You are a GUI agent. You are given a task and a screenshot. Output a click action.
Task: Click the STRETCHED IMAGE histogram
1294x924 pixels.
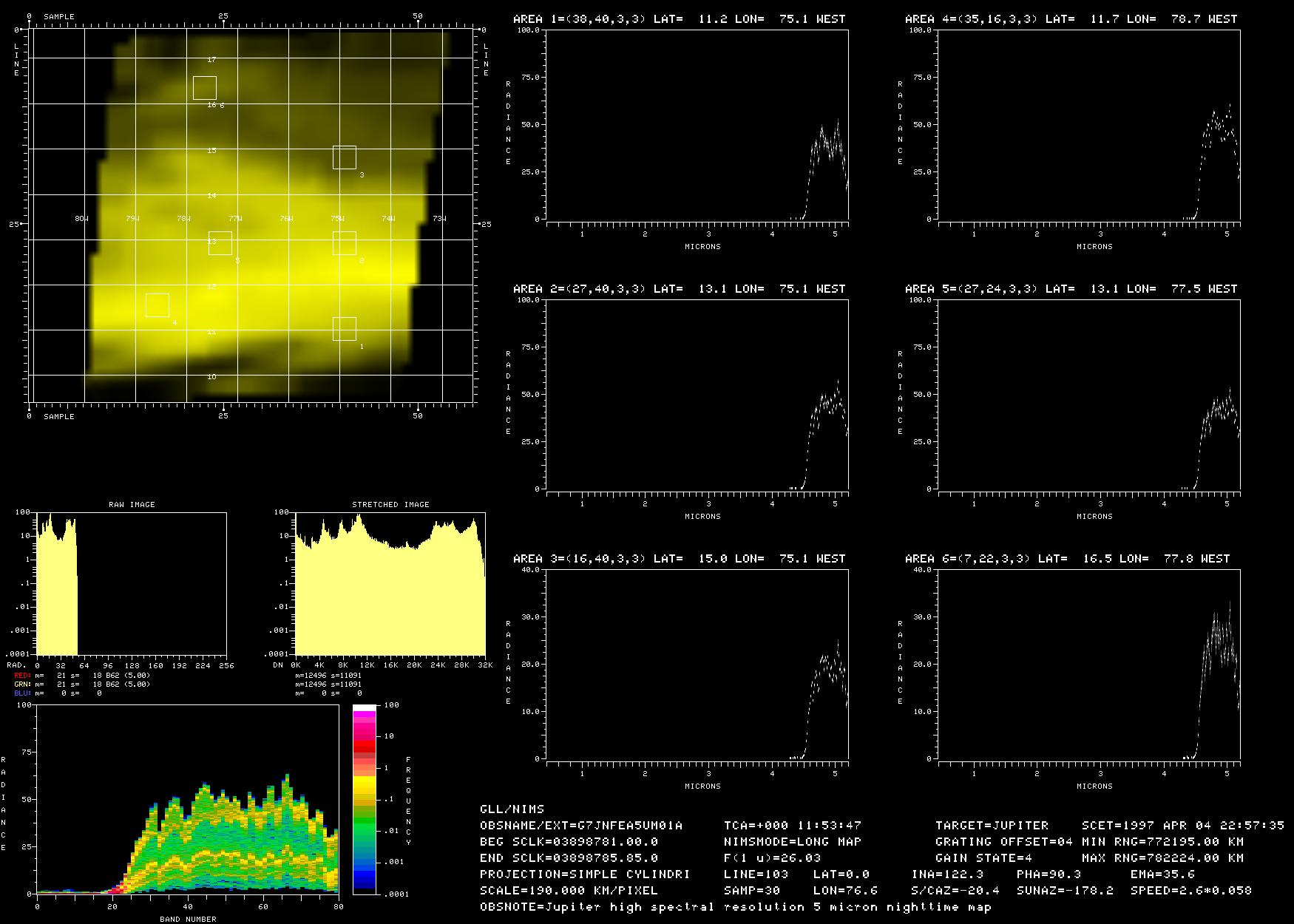[390, 584]
